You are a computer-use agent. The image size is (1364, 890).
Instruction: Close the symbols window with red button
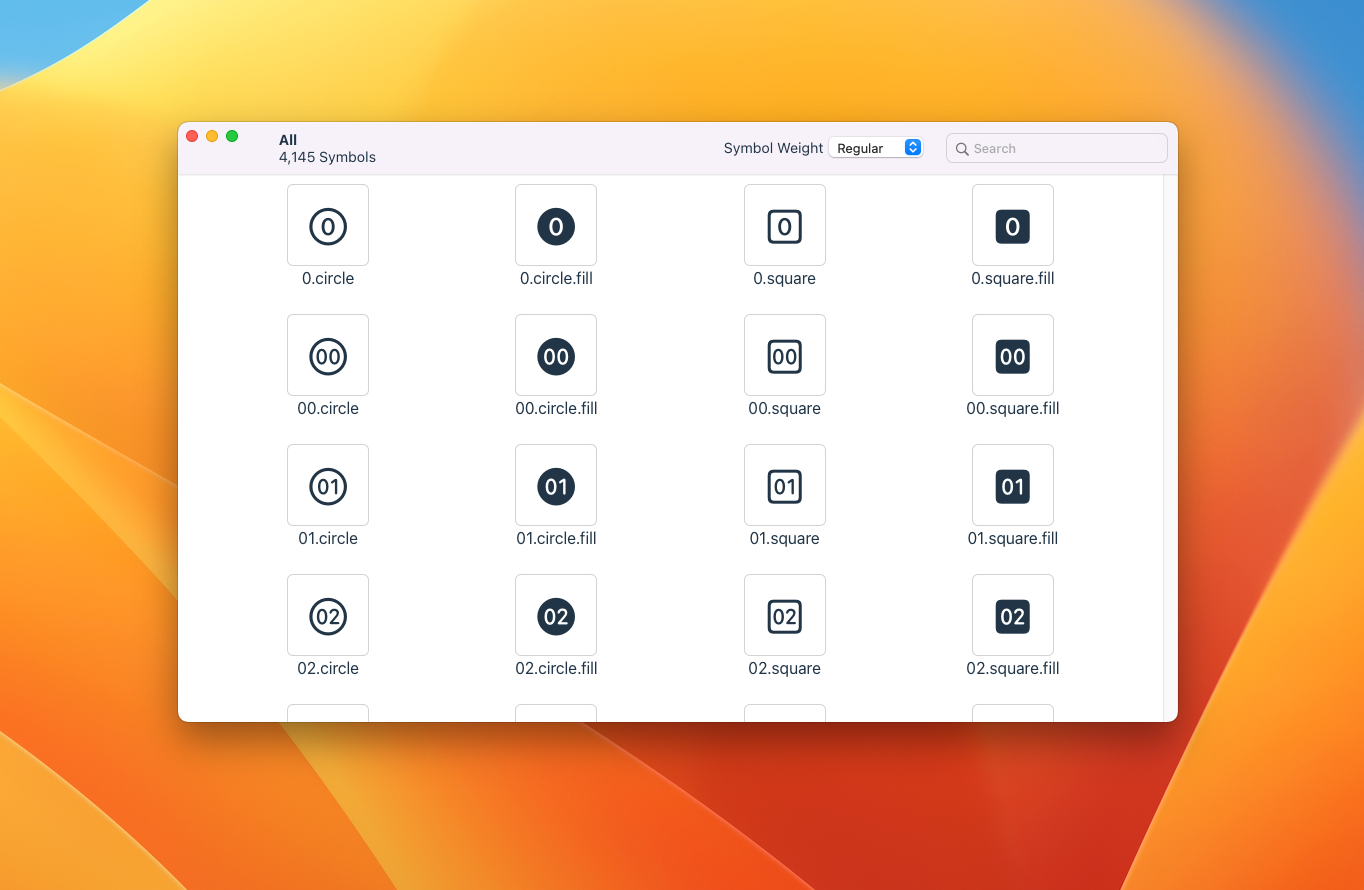[x=192, y=136]
